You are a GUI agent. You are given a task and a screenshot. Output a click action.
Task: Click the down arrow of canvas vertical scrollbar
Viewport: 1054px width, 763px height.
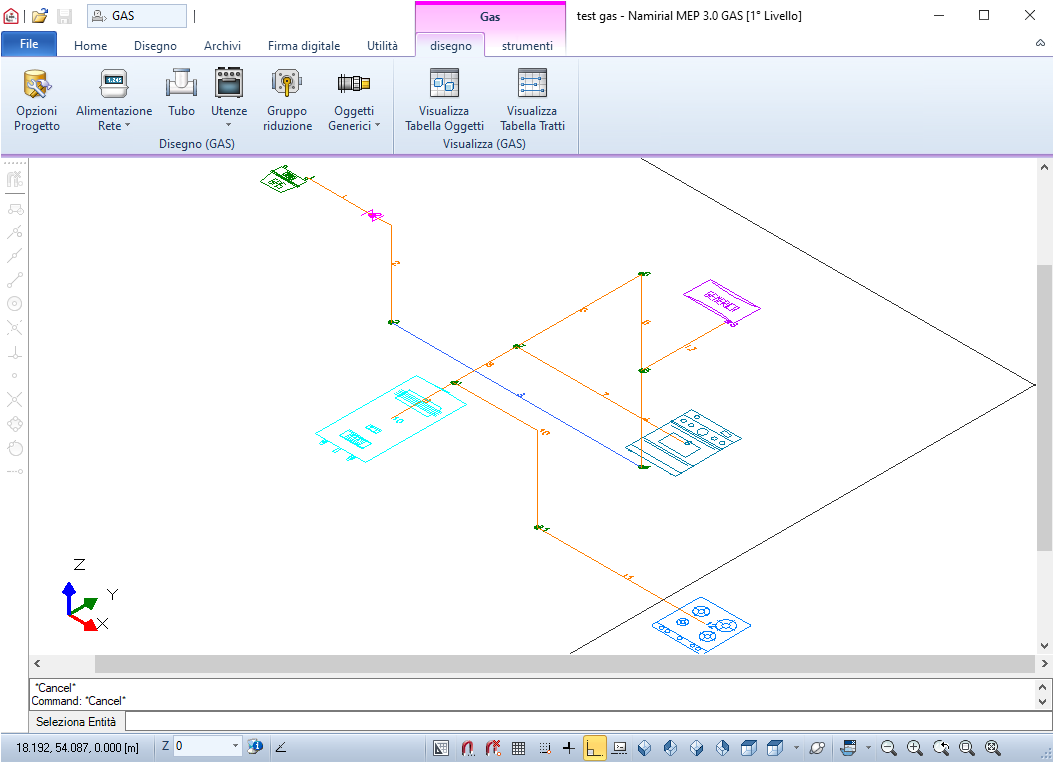click(1044, 646)
